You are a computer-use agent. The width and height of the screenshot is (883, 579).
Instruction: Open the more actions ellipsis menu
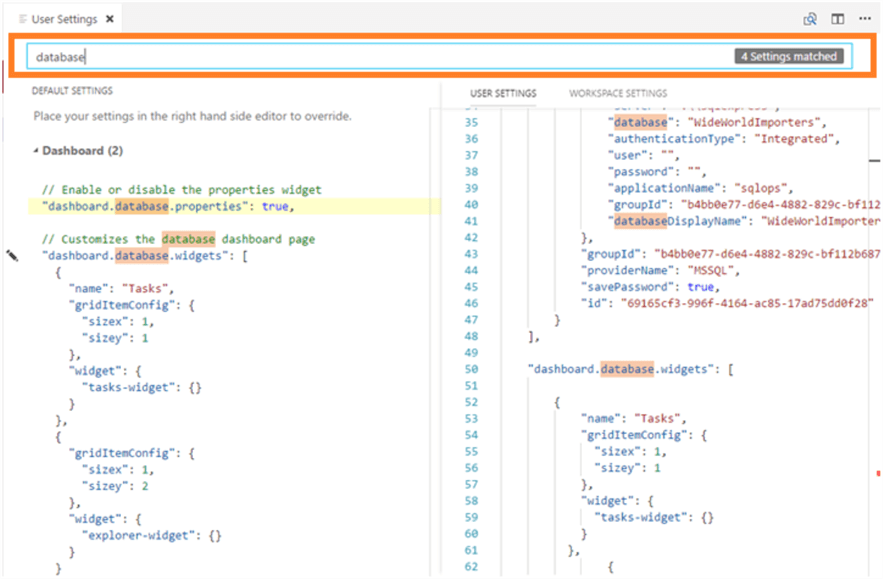pyautogui.click(x=864, y=19)
